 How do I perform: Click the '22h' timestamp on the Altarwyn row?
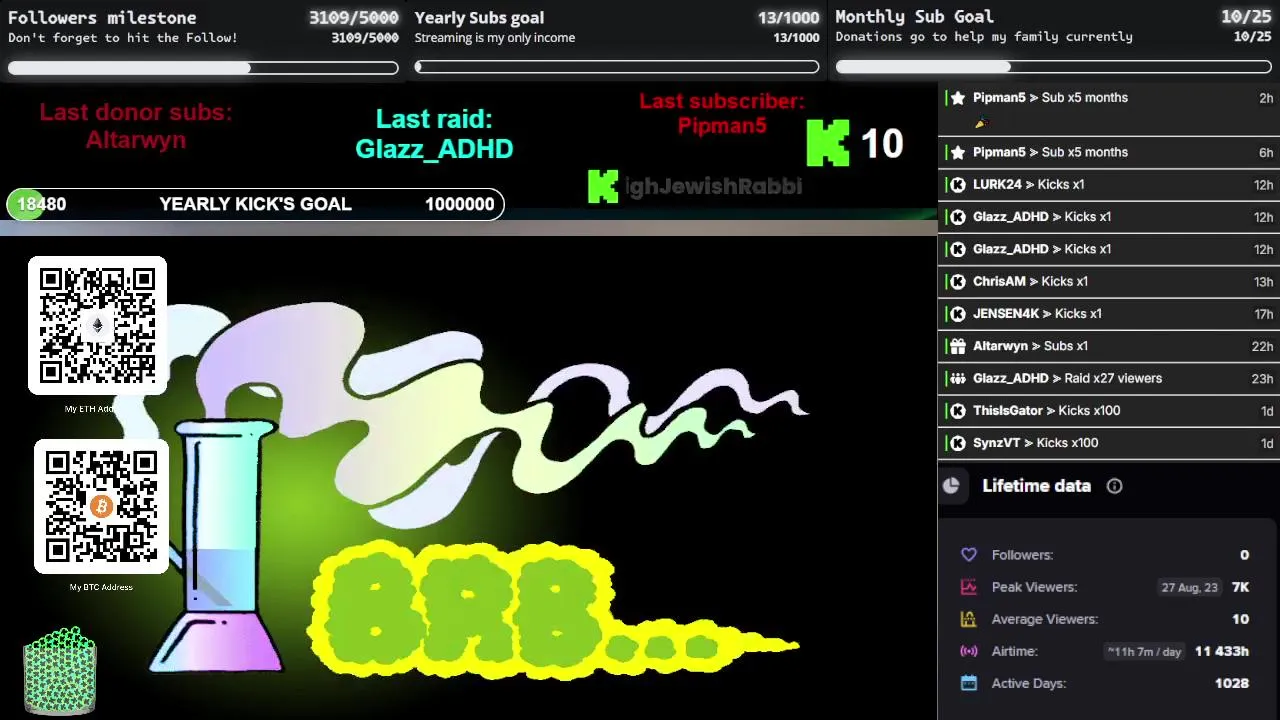pyautogui.click(x=1262, y=347)
